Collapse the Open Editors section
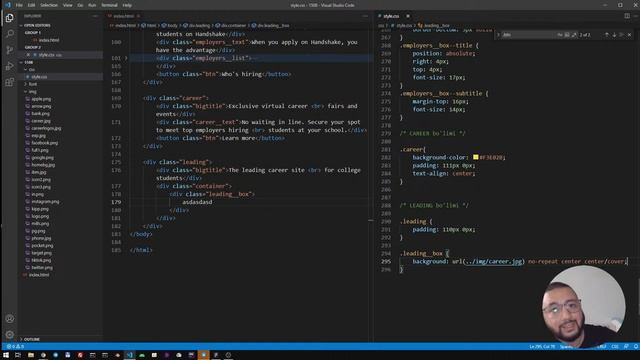This screenshot has width=640, height=360. pyautogui.click(x=37, y=25)
